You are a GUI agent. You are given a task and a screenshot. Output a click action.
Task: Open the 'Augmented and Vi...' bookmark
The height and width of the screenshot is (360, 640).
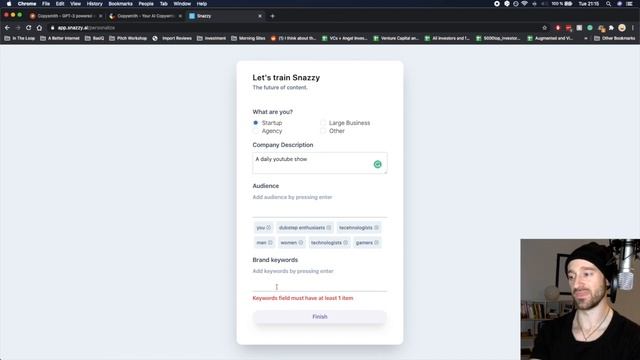[x=550, y=38]
